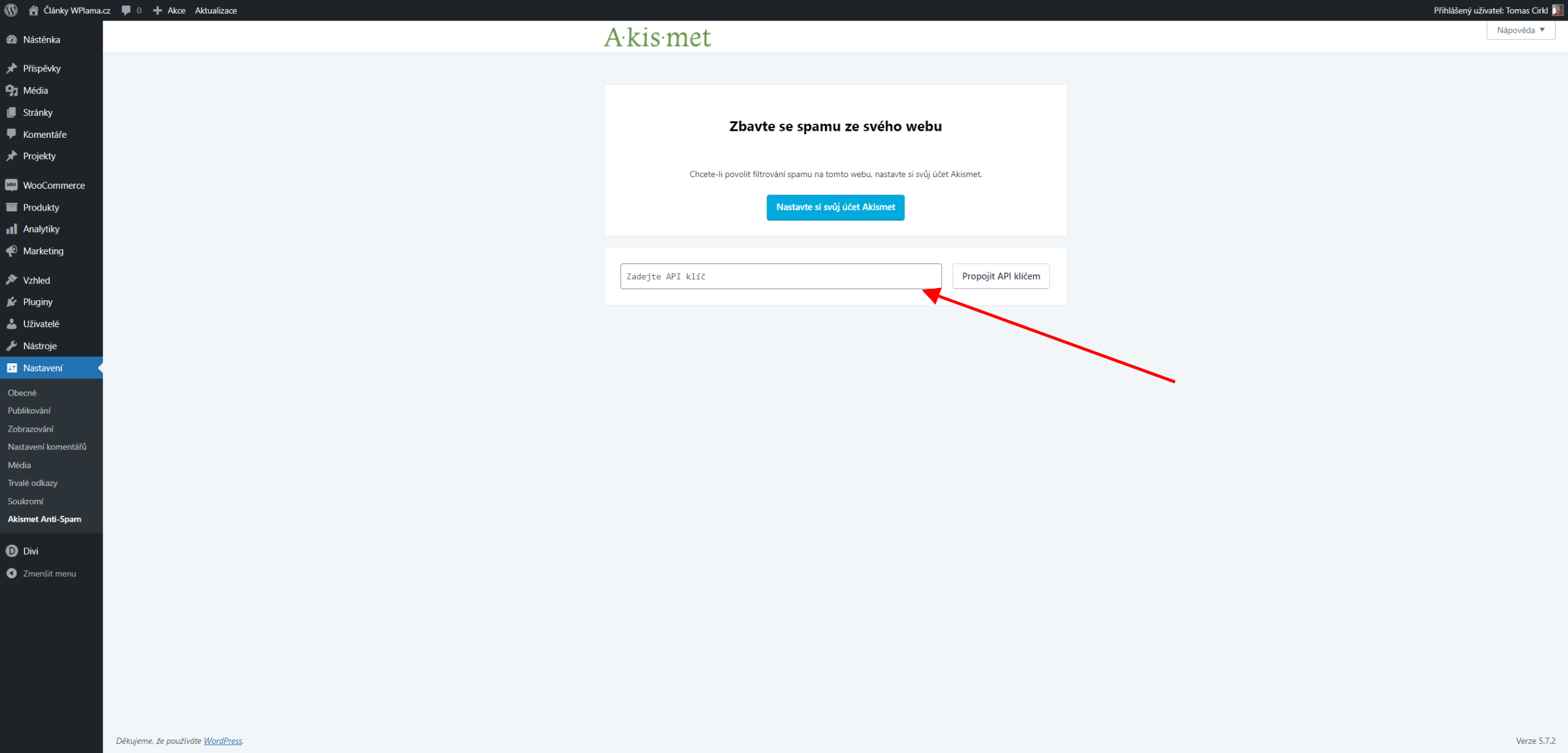Image resolution: width=1568 pixels, height=753 pixels.
Task: Focus the Zadejte API klíč input field
Action: pyautogui.click(x=781, y=276)
